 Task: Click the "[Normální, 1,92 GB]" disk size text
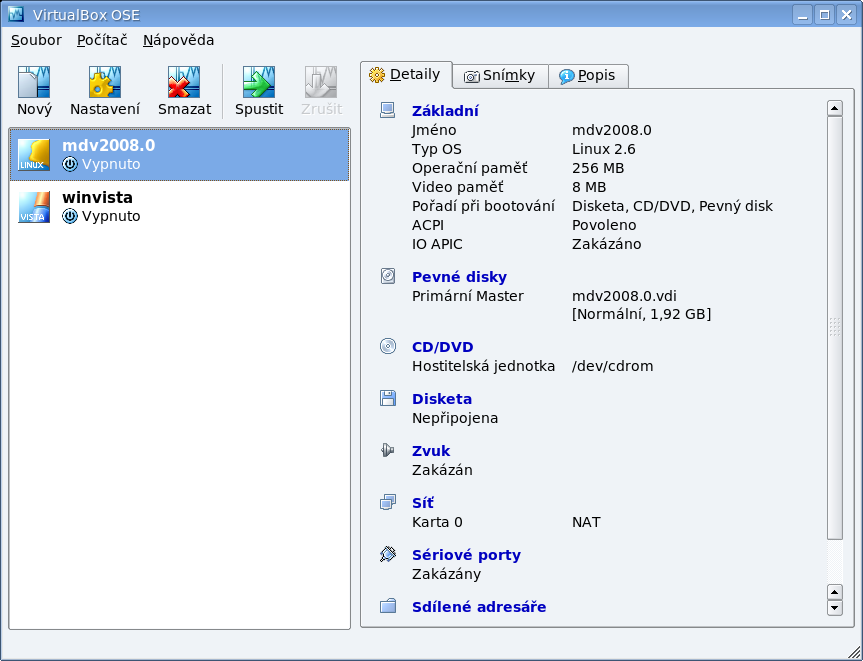click(x=642, y=314)
